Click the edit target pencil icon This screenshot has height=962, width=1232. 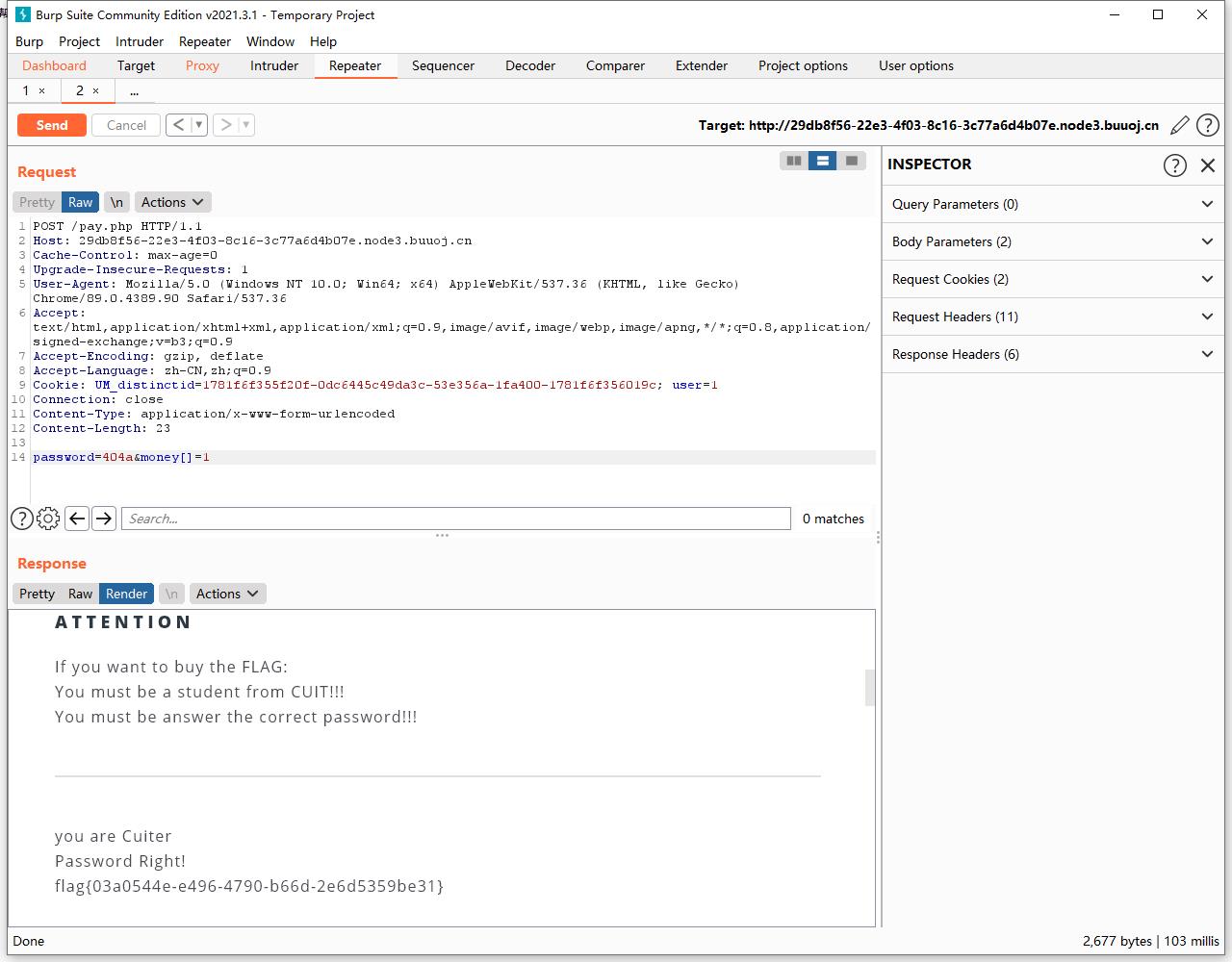1180,125
